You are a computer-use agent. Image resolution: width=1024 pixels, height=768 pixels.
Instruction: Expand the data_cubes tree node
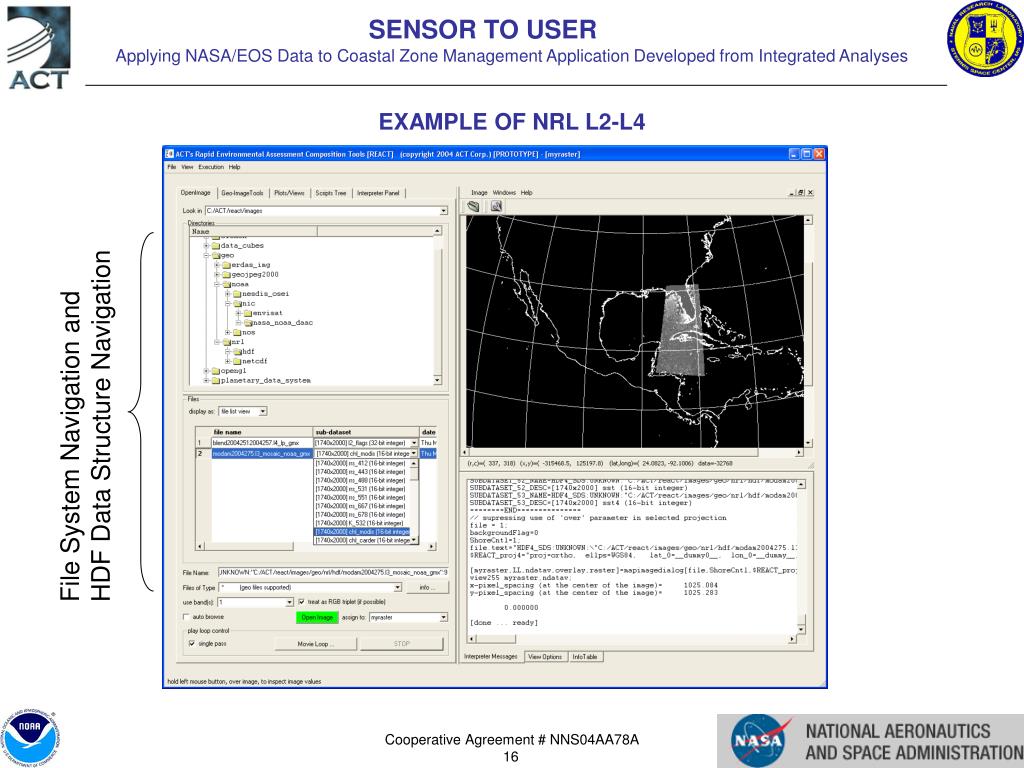[x=206, y=246]
